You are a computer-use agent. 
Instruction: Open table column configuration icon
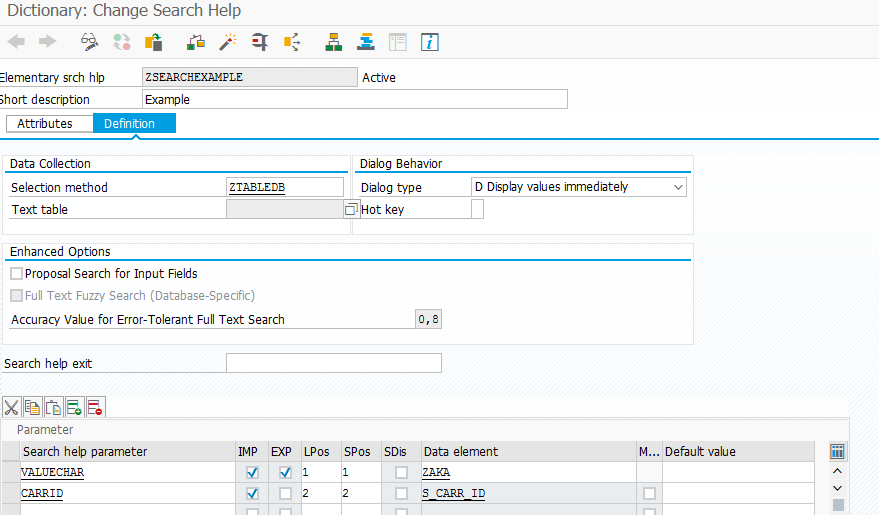pos(837,452)
